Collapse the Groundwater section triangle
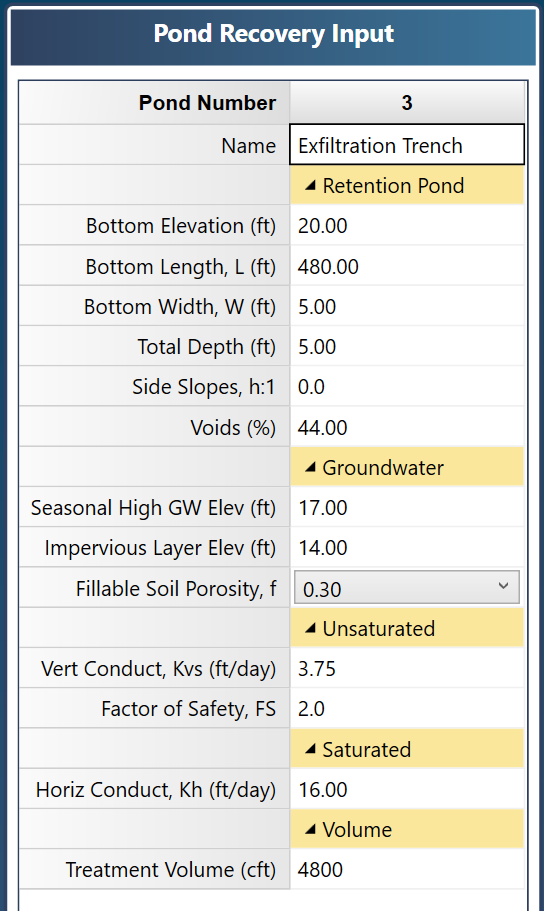This screenshot has height=911, width=544. coord(310,467)
